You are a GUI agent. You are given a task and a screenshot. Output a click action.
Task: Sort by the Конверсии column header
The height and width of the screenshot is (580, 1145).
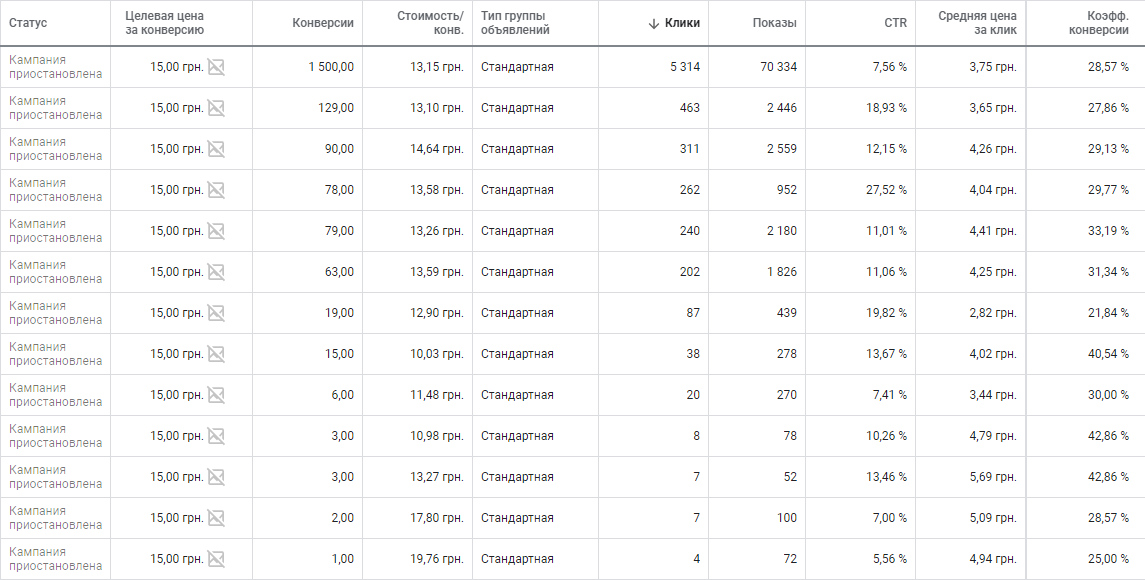pos(323,23)
